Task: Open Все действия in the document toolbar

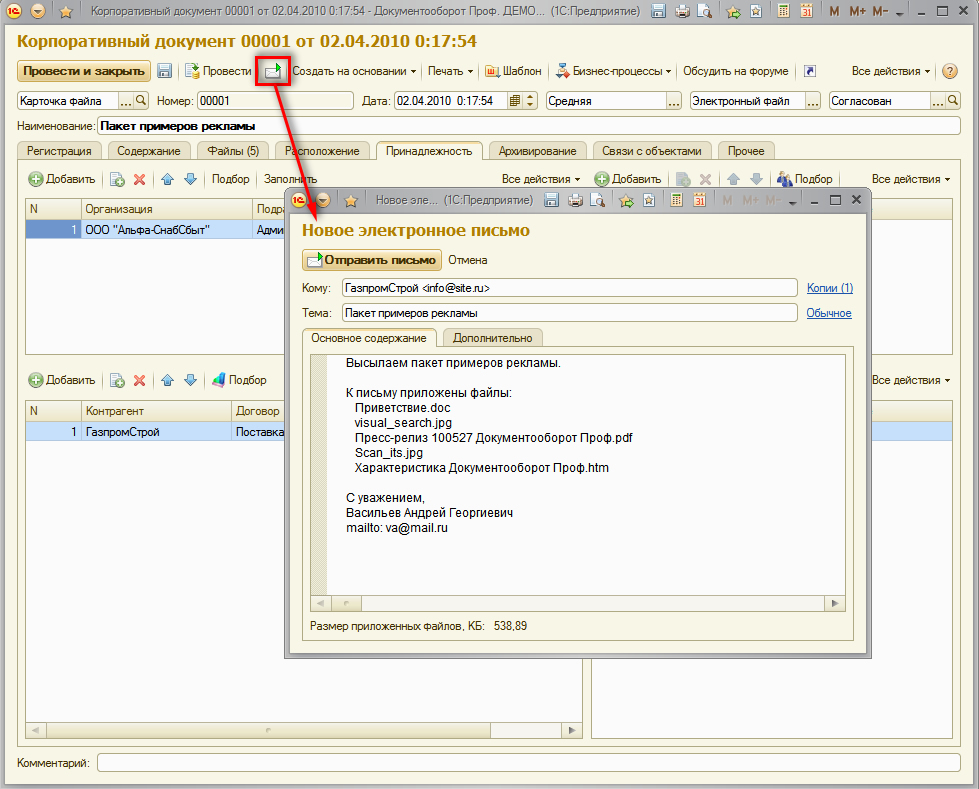Action: coord(891,71)
